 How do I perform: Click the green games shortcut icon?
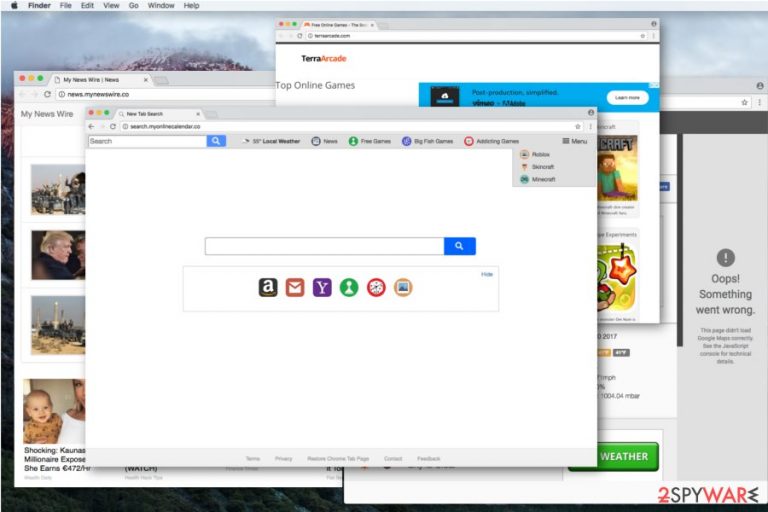[x=349, y=288]
